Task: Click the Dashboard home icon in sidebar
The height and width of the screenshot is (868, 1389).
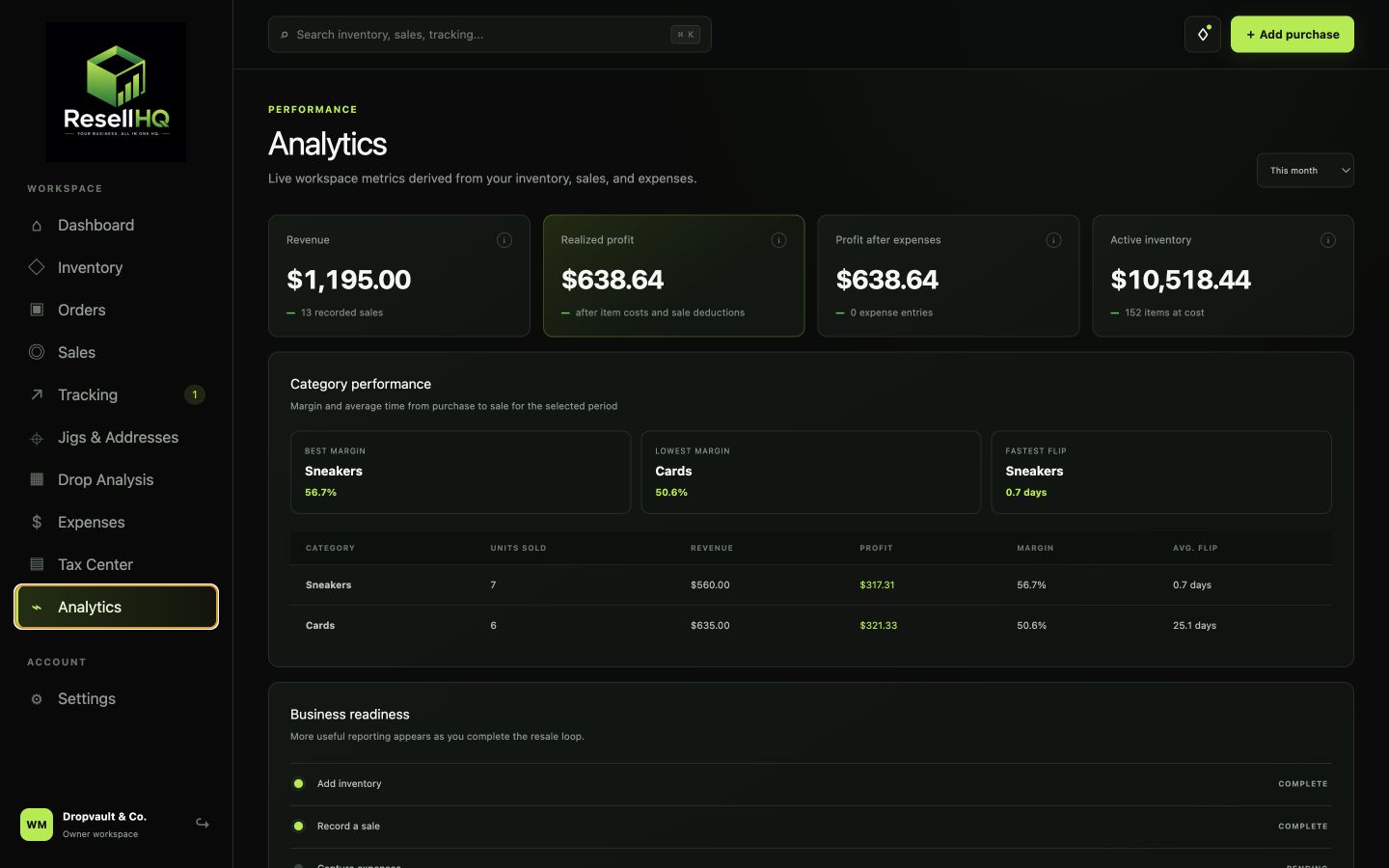Action: coord(37,226)
